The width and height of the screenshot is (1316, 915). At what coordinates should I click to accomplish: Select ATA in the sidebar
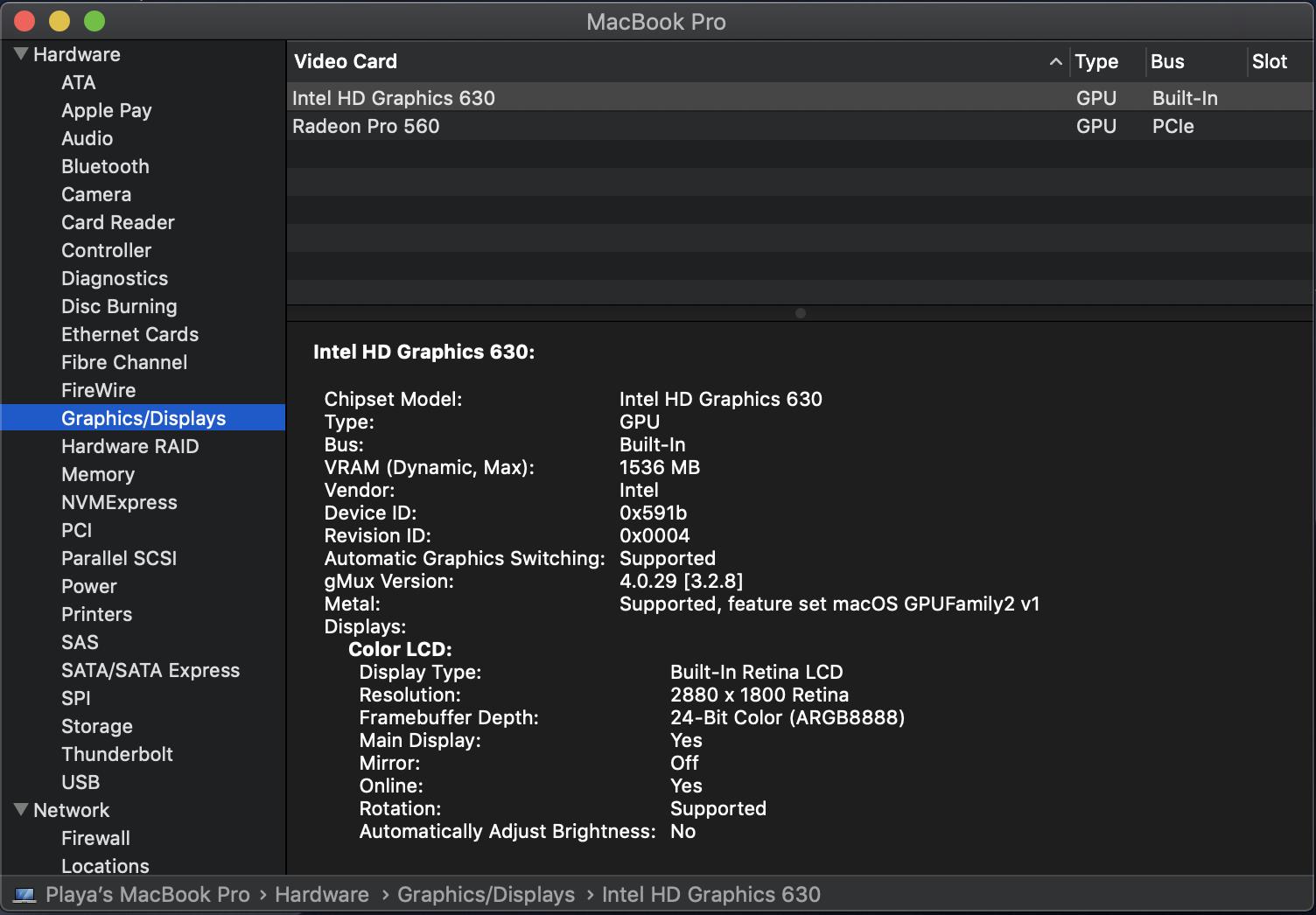(x=79, y=82)
